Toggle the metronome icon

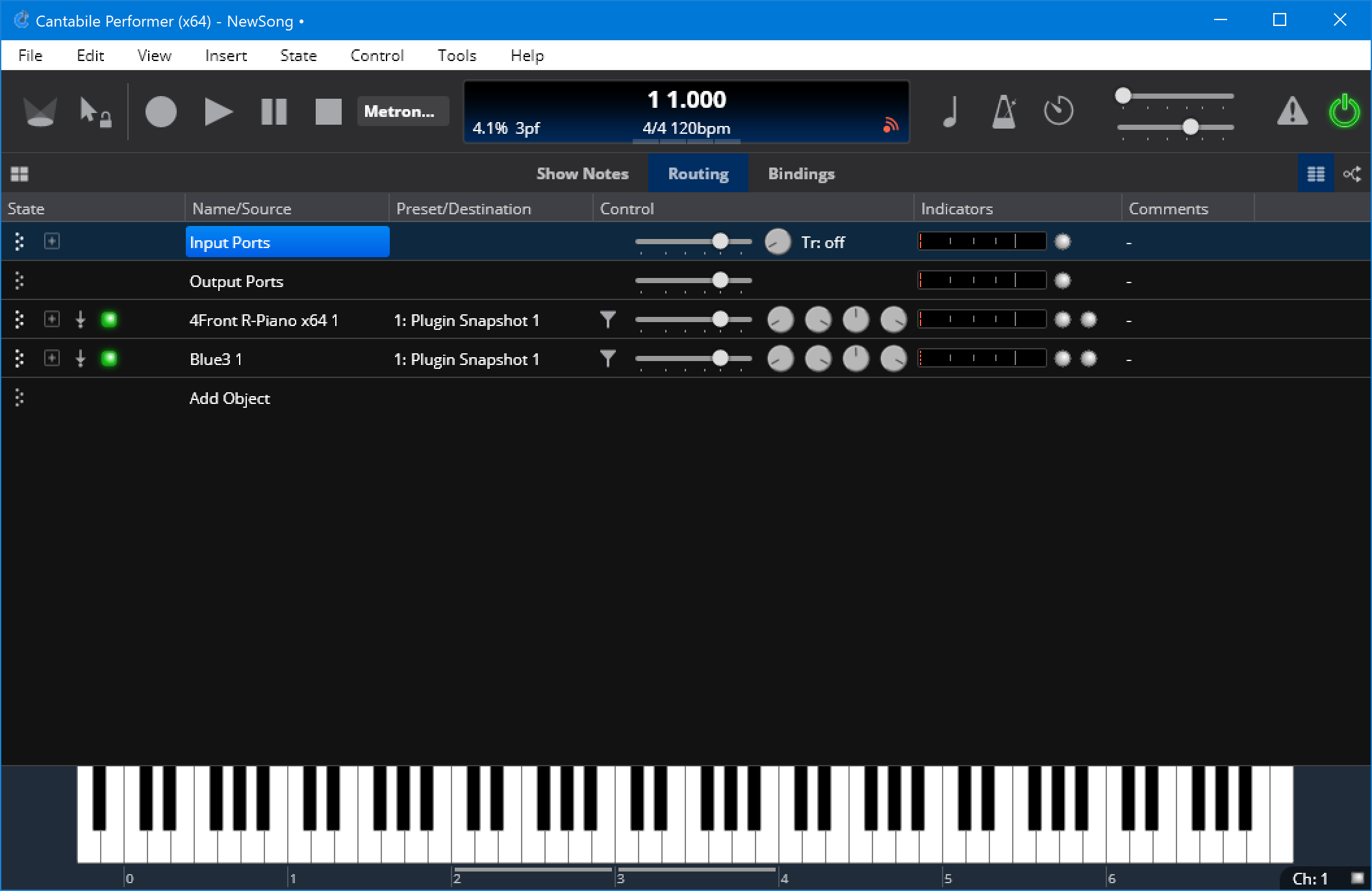point(1004,111)
